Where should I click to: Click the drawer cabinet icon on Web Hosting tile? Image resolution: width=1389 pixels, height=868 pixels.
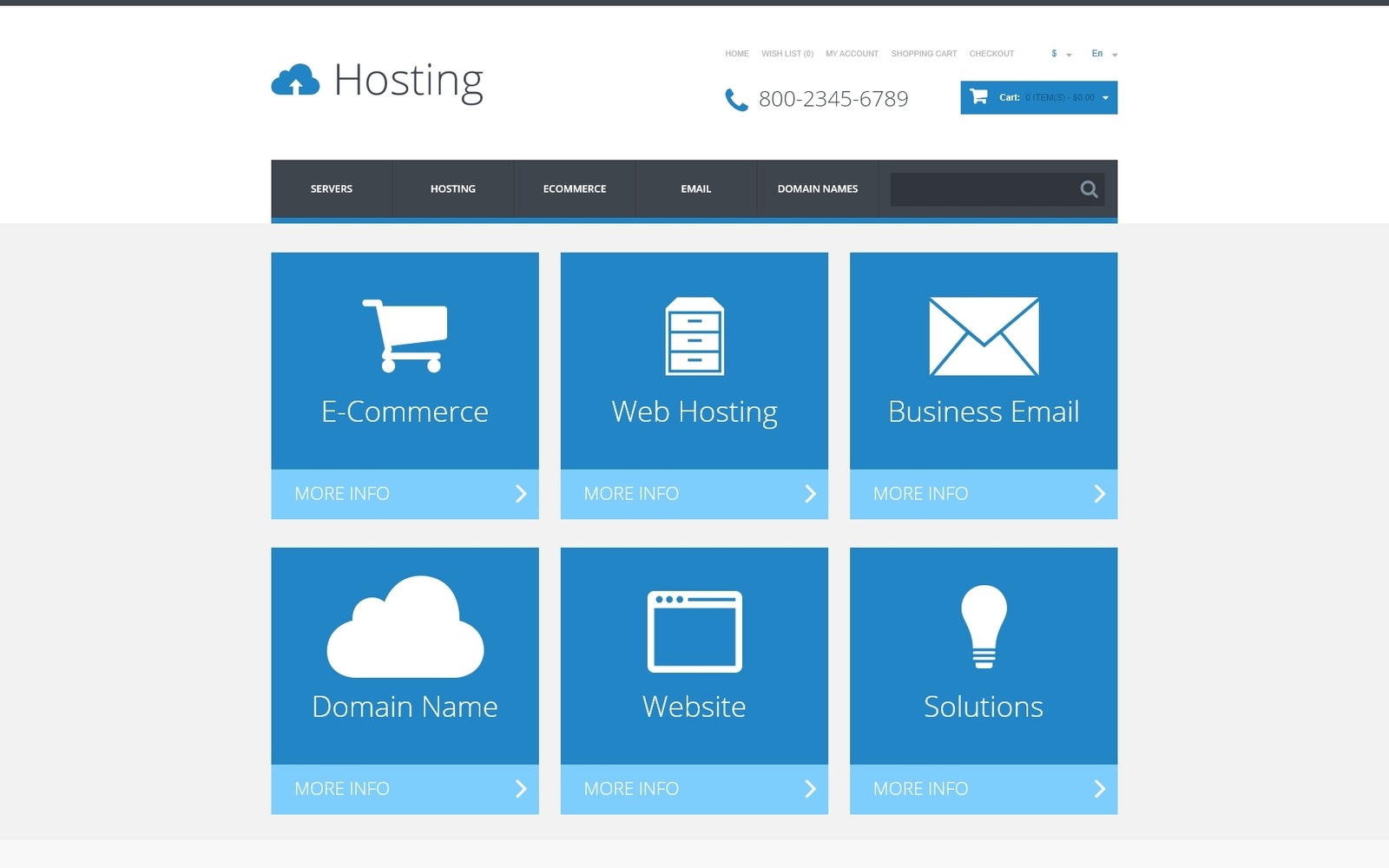coord(694,337)
